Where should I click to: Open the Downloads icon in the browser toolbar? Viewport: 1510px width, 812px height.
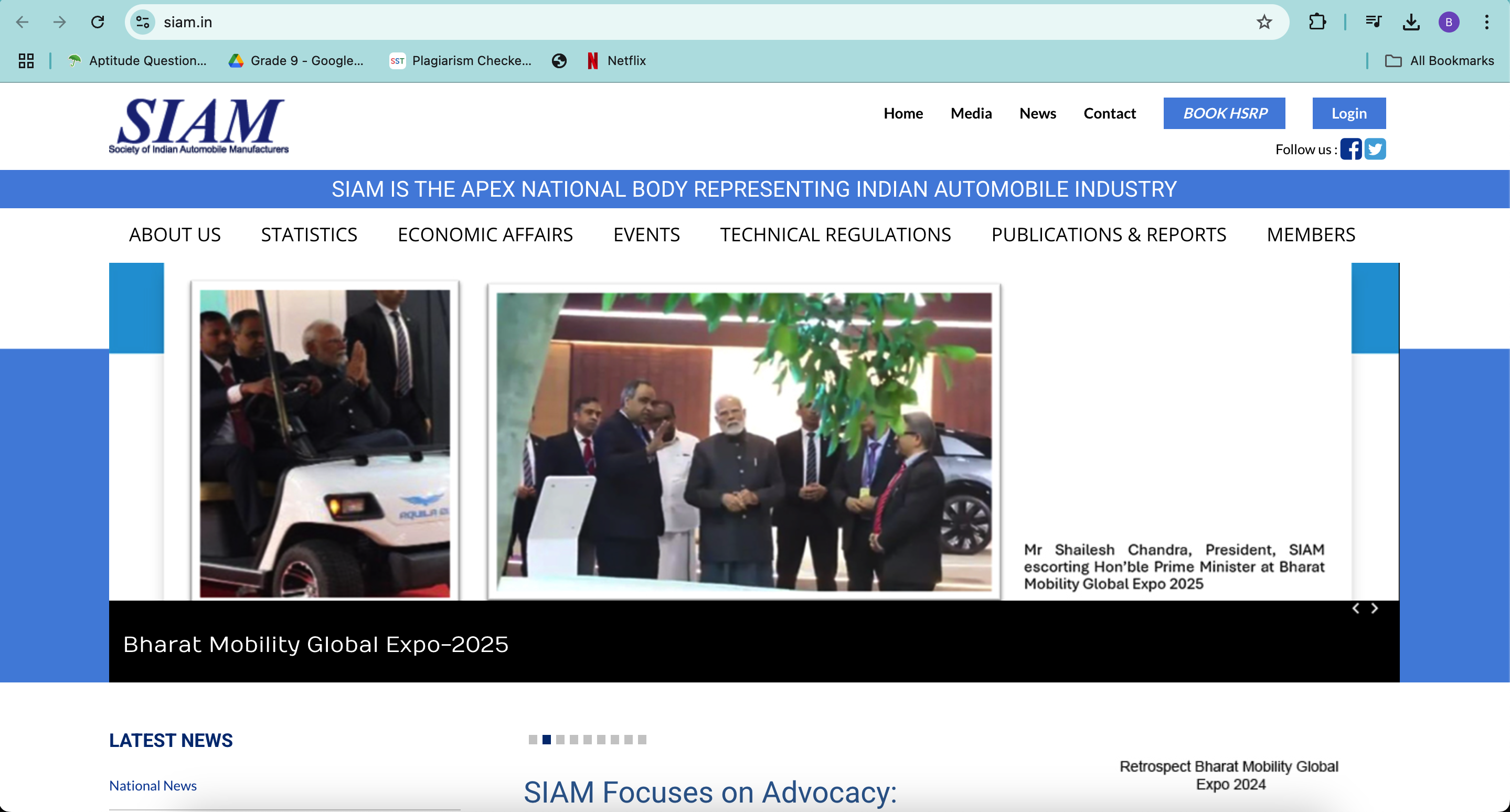point(1411,22)
